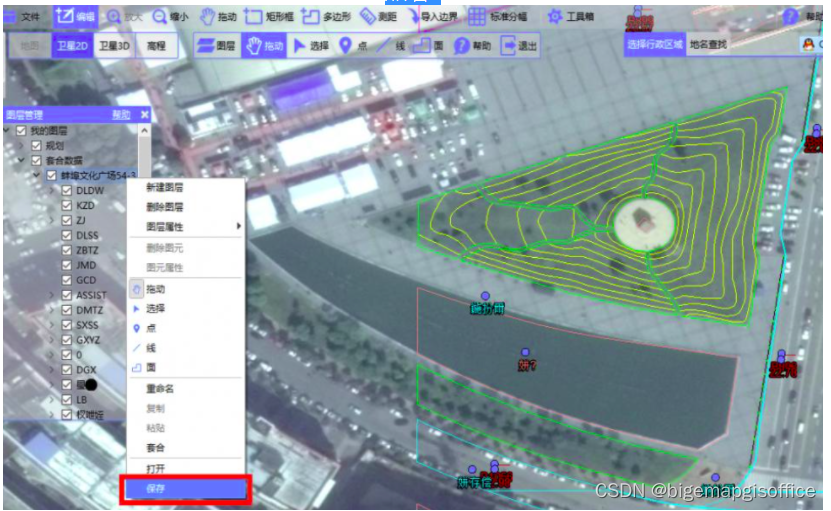Expand the DLDW layer node
Image resolution: width=831 pixels, height=511 pixels.
[52, 190]
